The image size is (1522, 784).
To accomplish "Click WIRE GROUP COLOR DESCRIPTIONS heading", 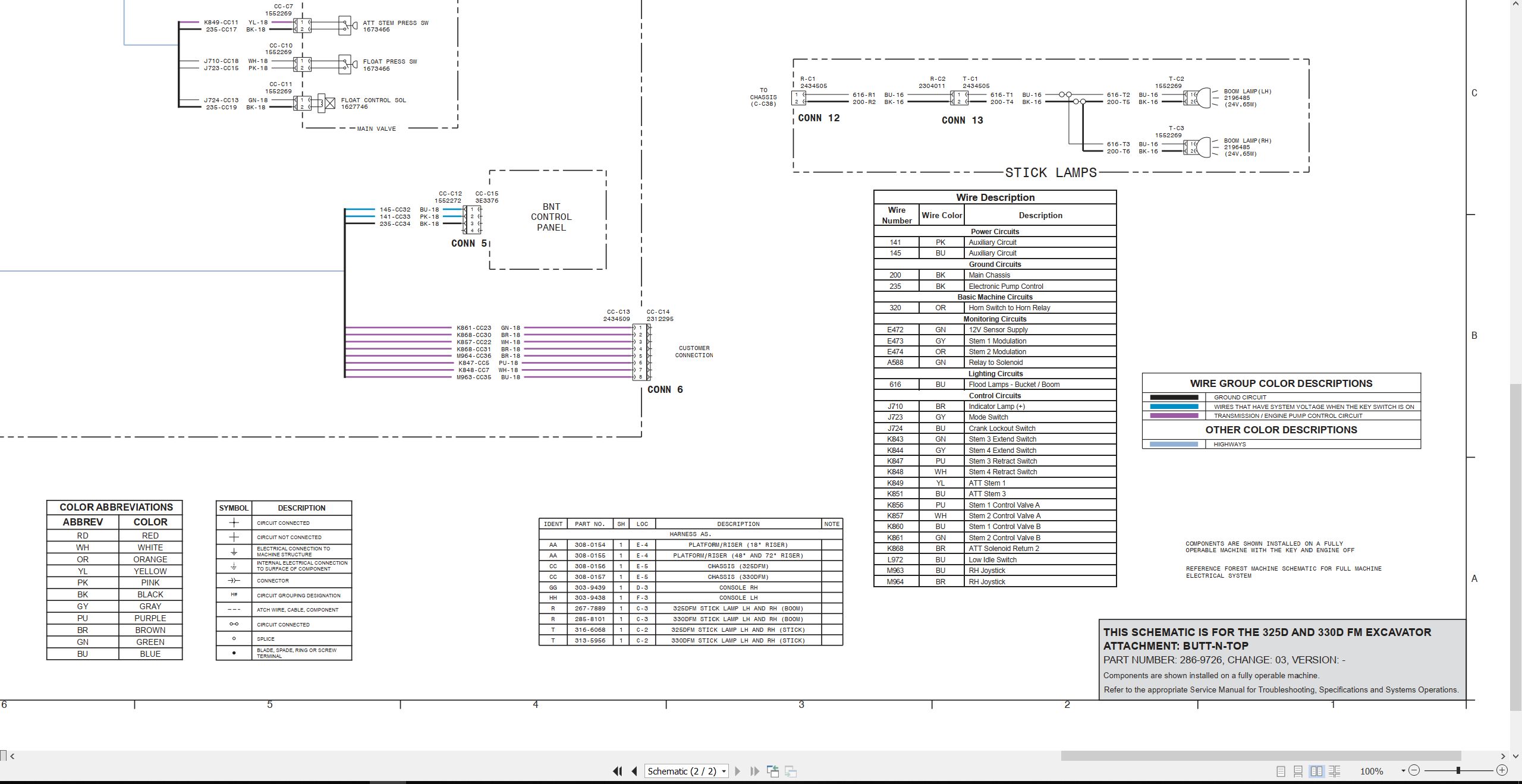I will [x=1281, y=383].
